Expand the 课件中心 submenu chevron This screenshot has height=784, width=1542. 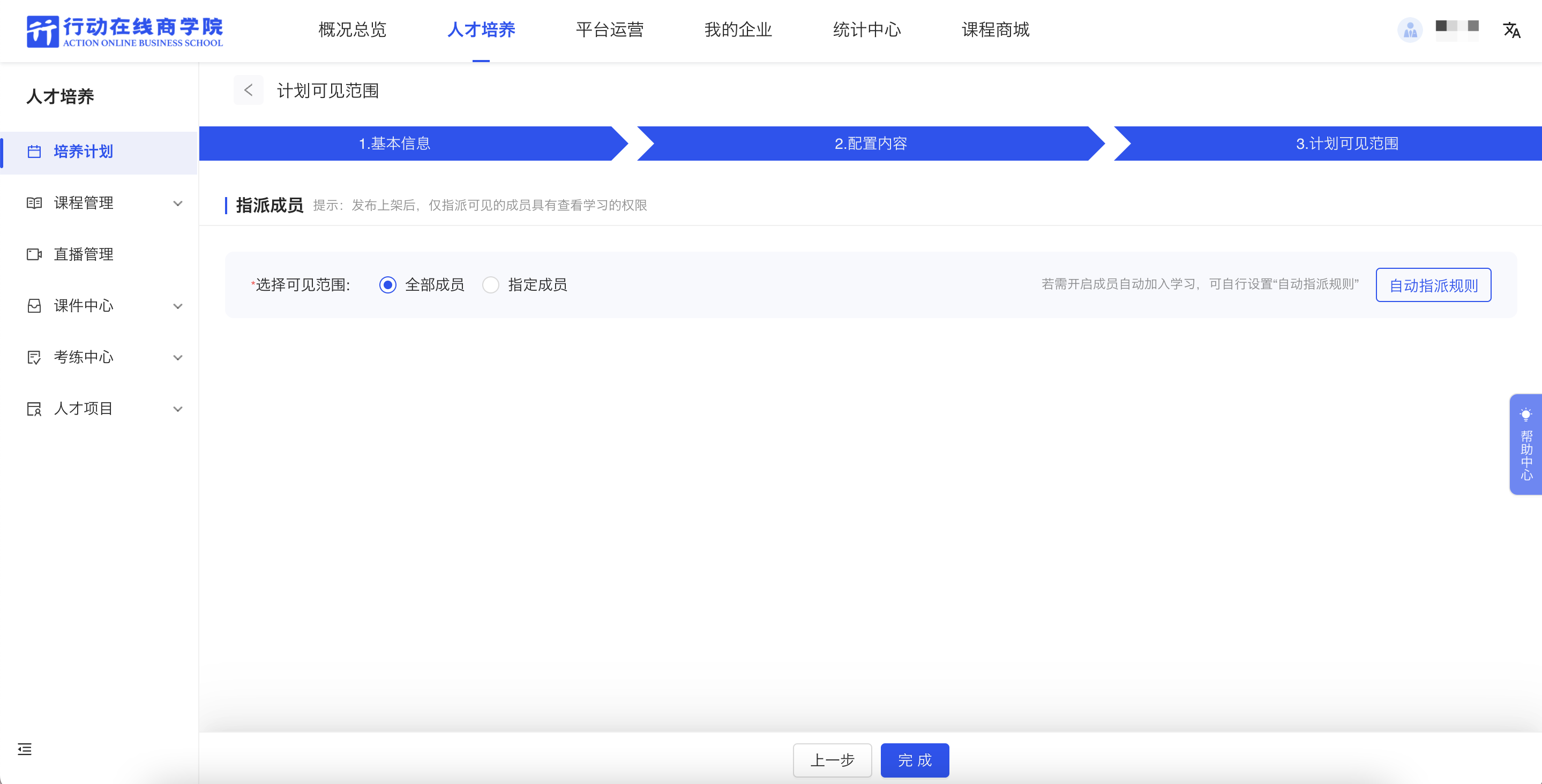[178, 306]
